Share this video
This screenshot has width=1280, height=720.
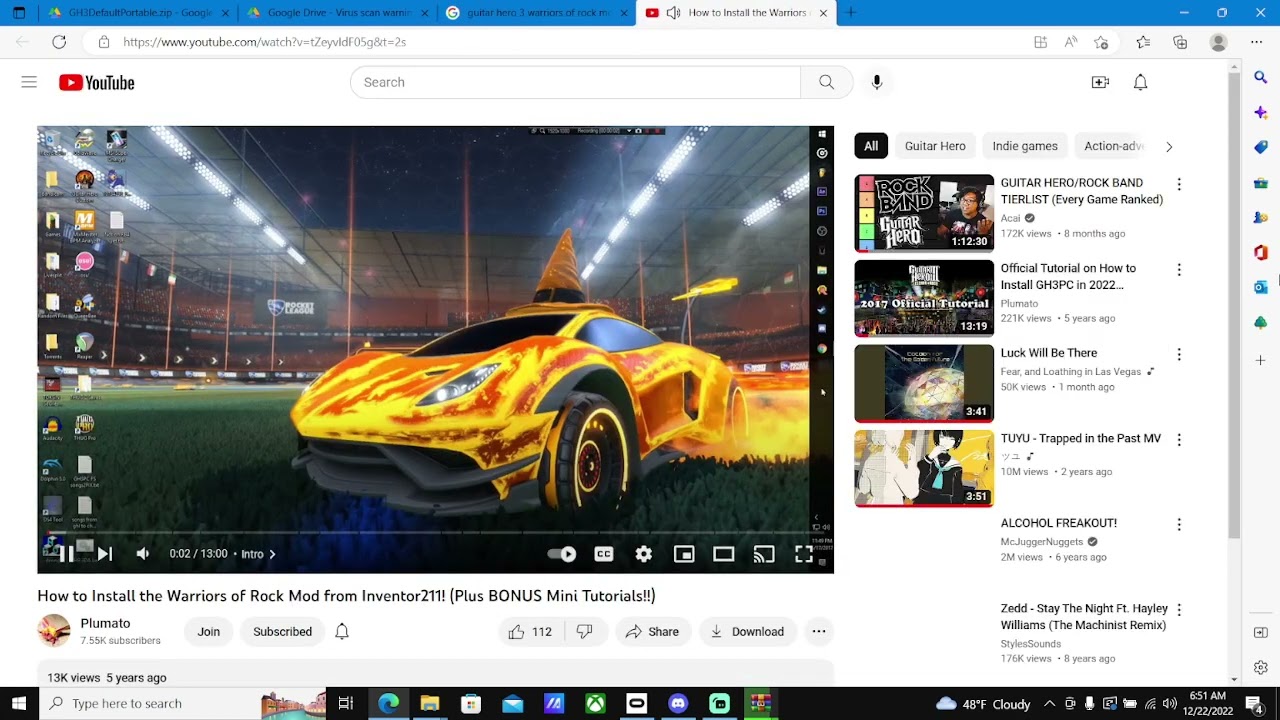click(x=652, y=631)
